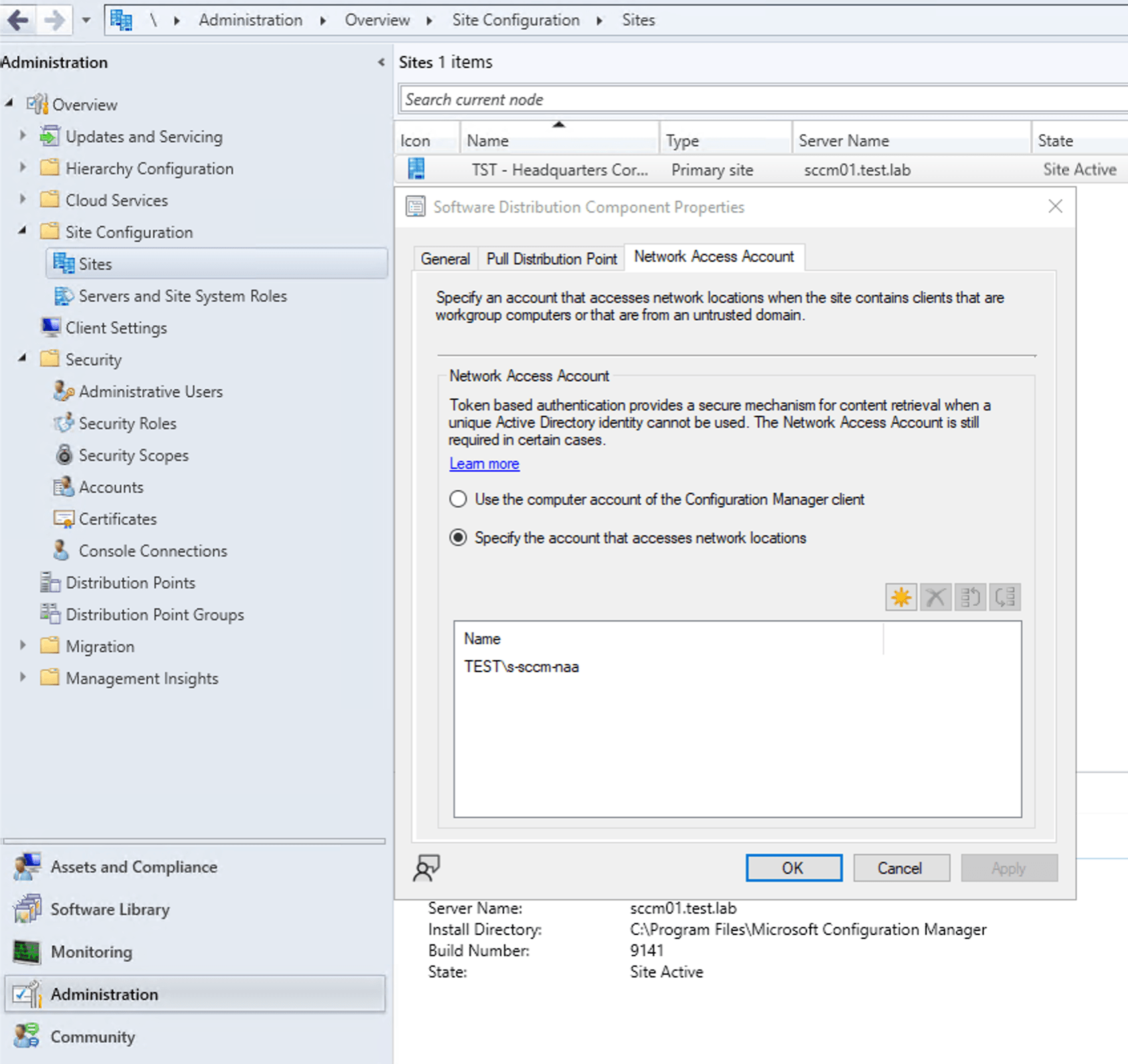Expand the Hierarchy Configuration node
The height and width of the screenshot is (1064, 1128).
(23, 167)
